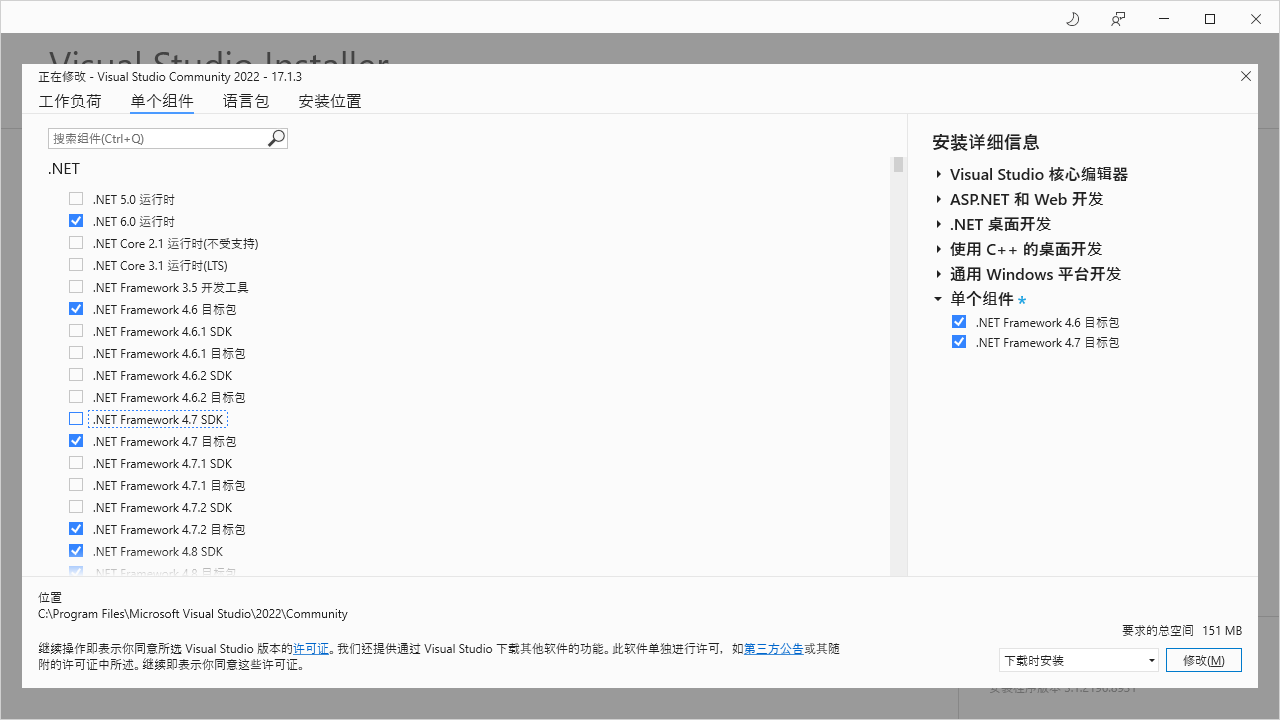Open the 许可证 link
The image size is (1280, 720).
[x=311, y=648]
